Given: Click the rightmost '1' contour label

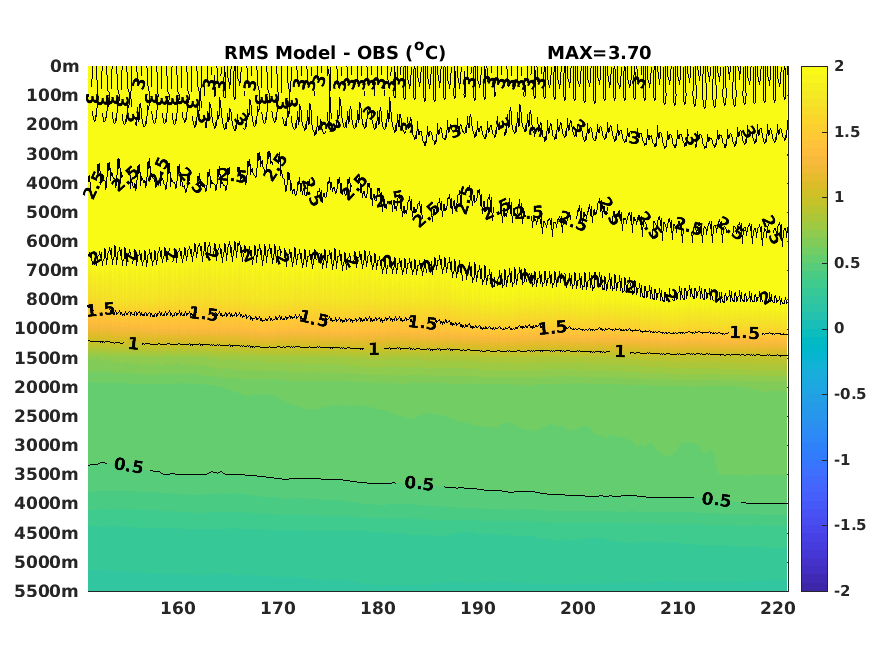Looking at the screenshot, I should click(x=619, y=351).
